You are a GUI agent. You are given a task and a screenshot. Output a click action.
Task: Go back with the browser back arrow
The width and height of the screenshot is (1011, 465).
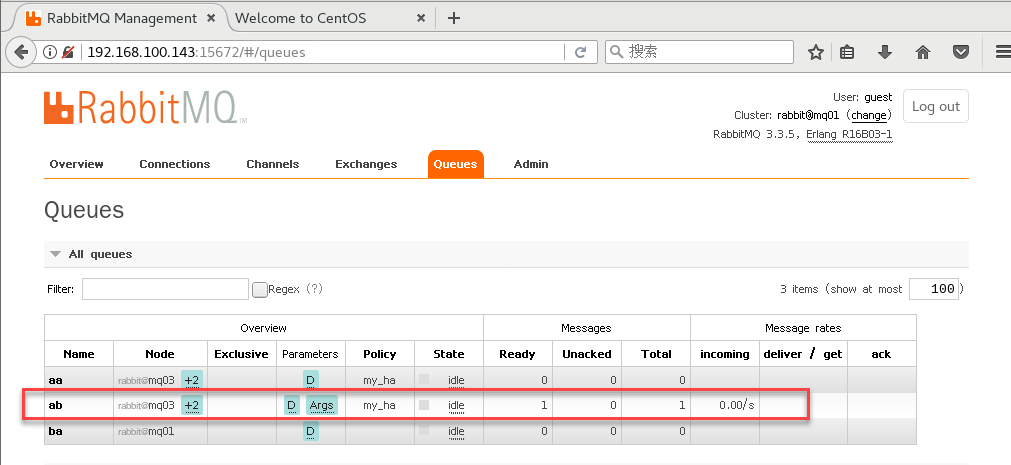tap(21, 52)
